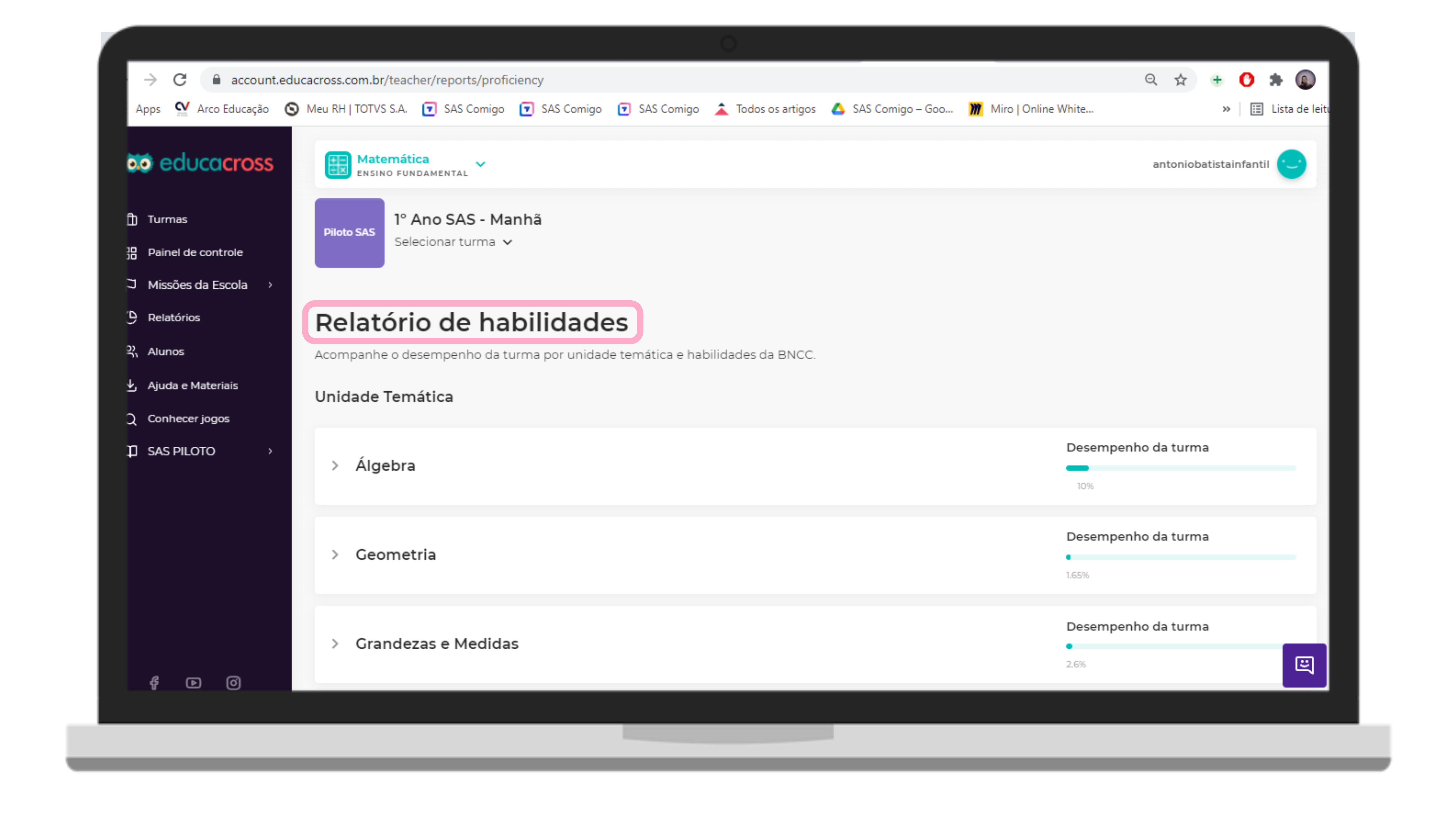Open the extensions puzzle piece icon
Viewport: 1456px width, 819px height.
(x=1276, y=80)
